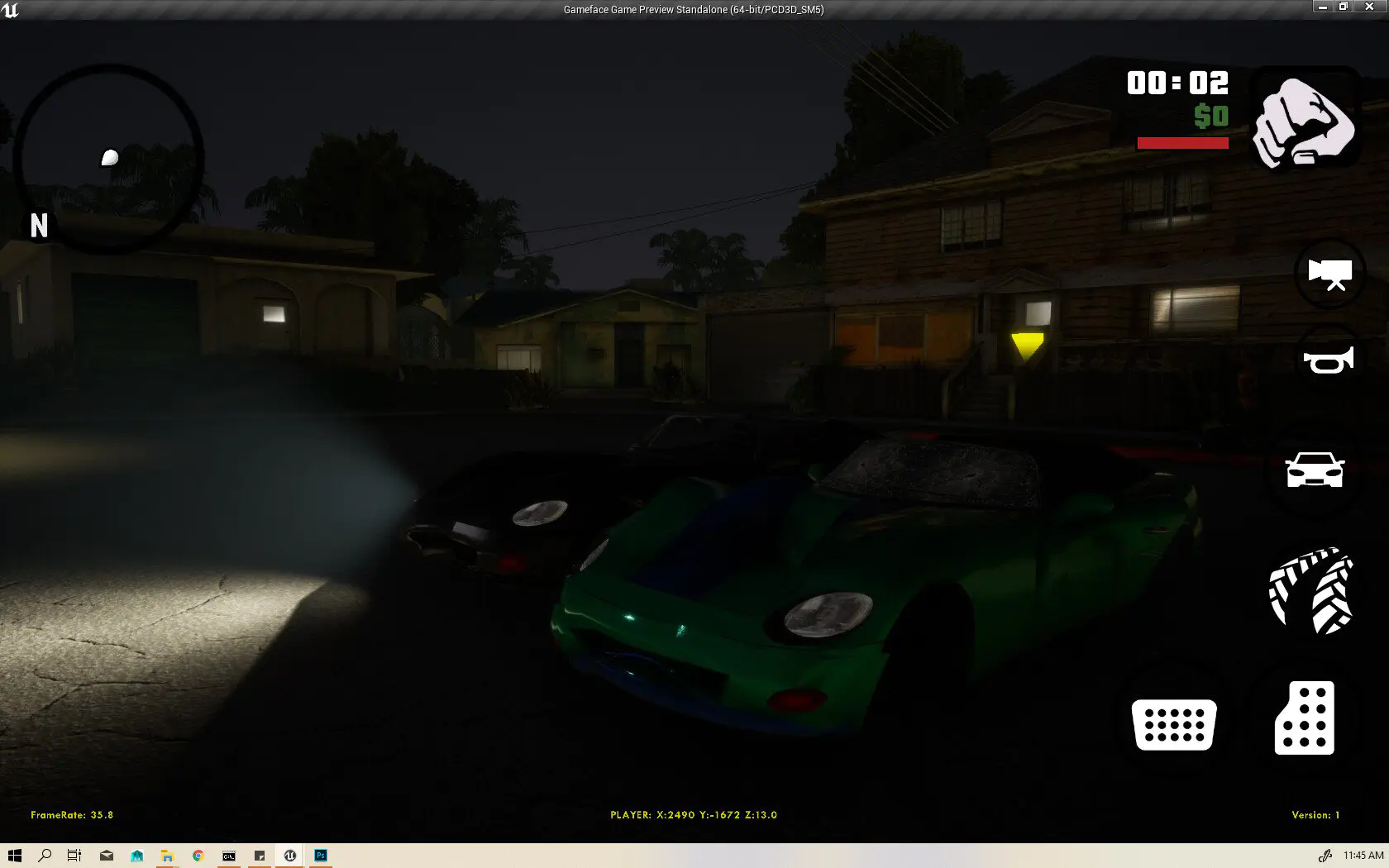Tap the tall accelerator pedal
This screenshot has height=868, width=1389.
click(1305, 718)
